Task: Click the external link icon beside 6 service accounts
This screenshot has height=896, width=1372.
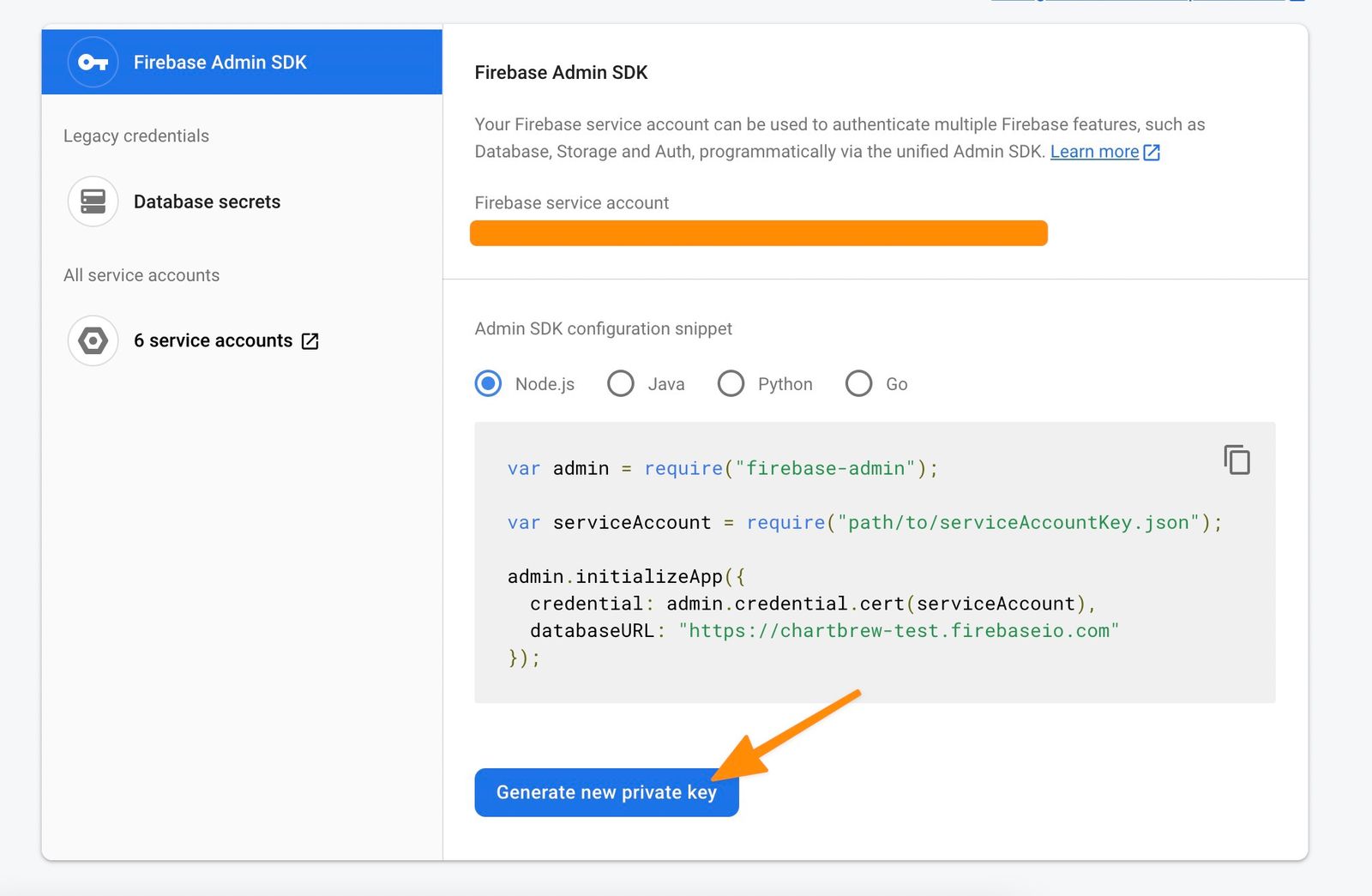Action: [310, 340]
